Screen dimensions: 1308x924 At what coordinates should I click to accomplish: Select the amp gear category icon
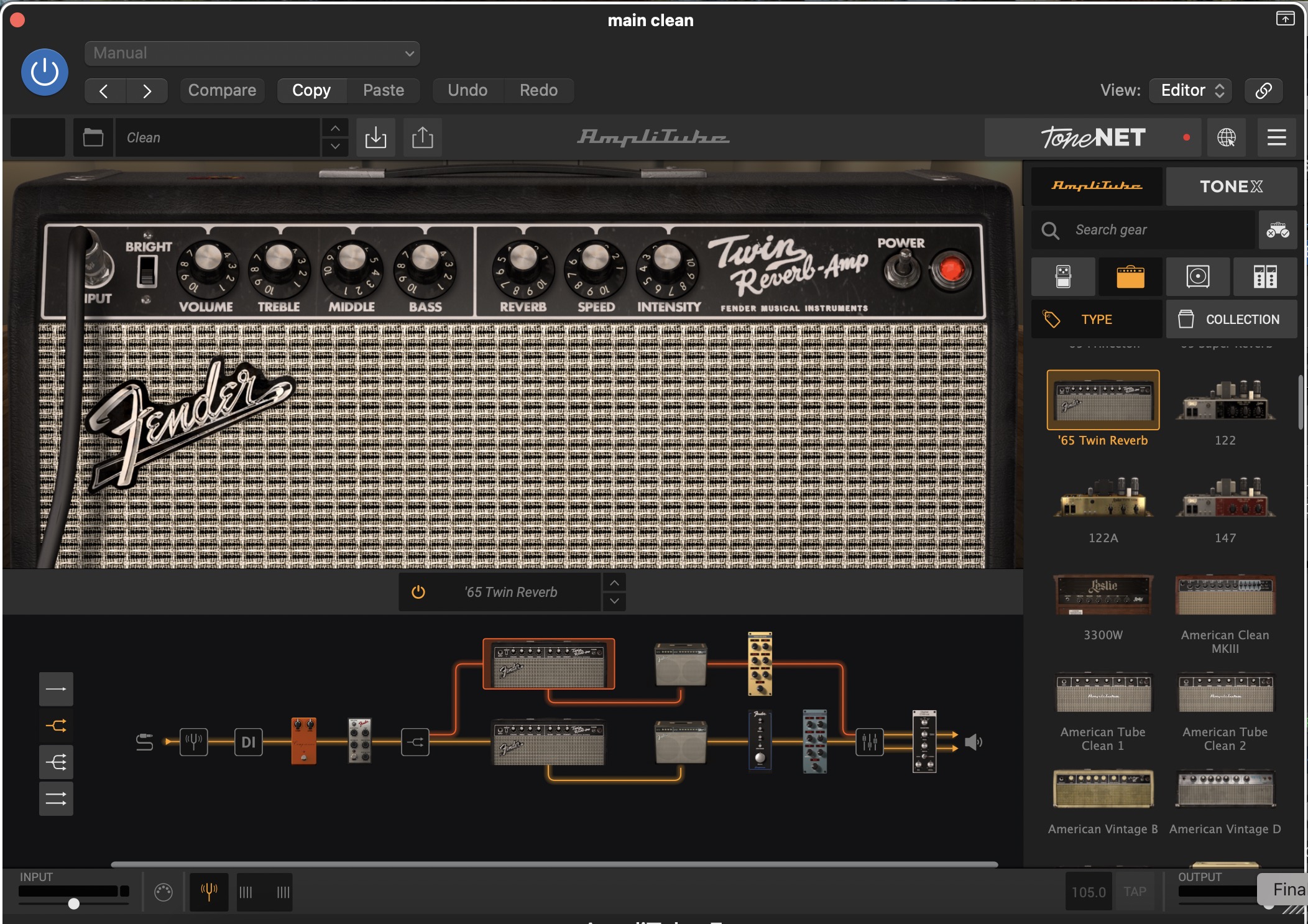pos(1130,277)
